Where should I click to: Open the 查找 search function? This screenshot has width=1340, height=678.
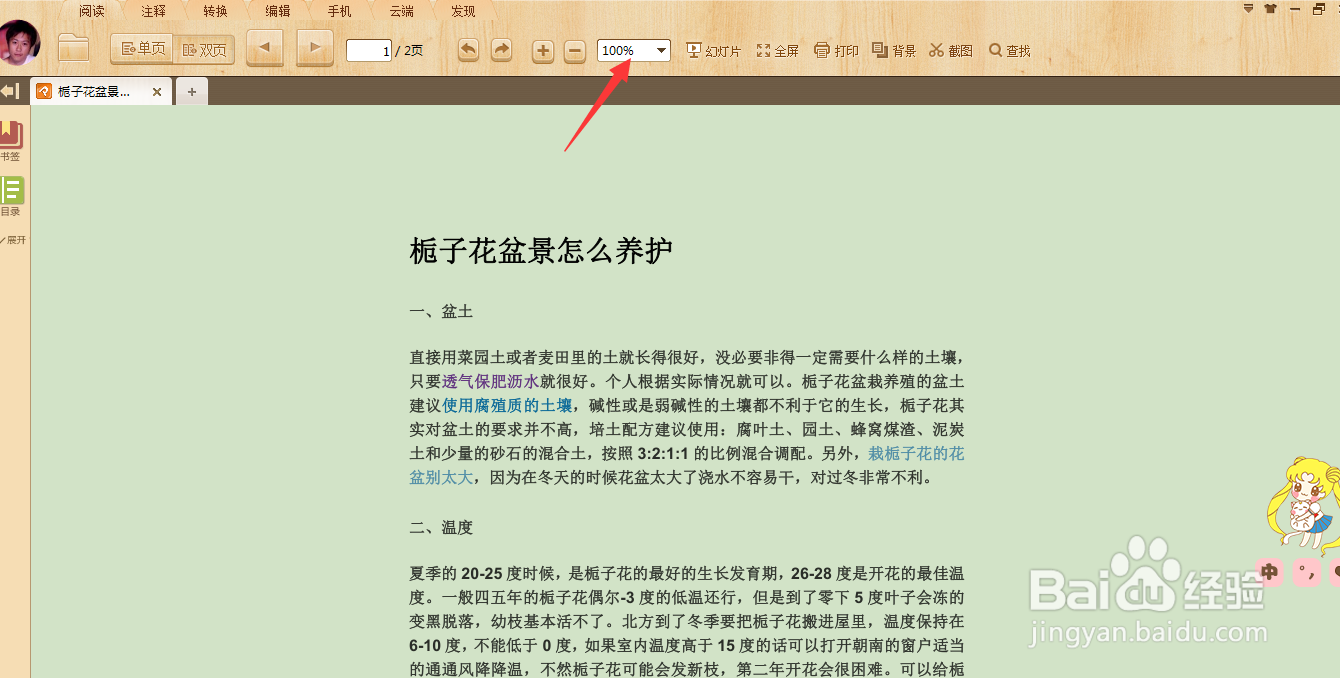(x=1008, y=49)
